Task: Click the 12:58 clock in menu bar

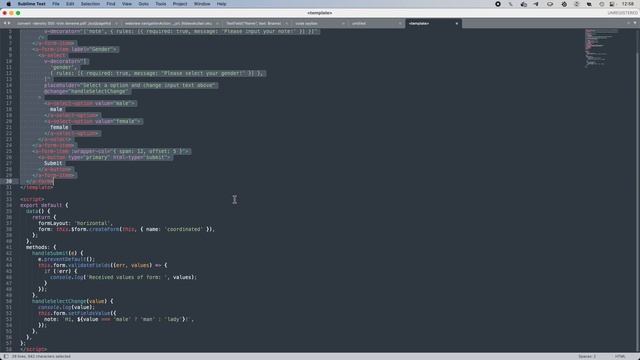Action: [x=628, y=4]
